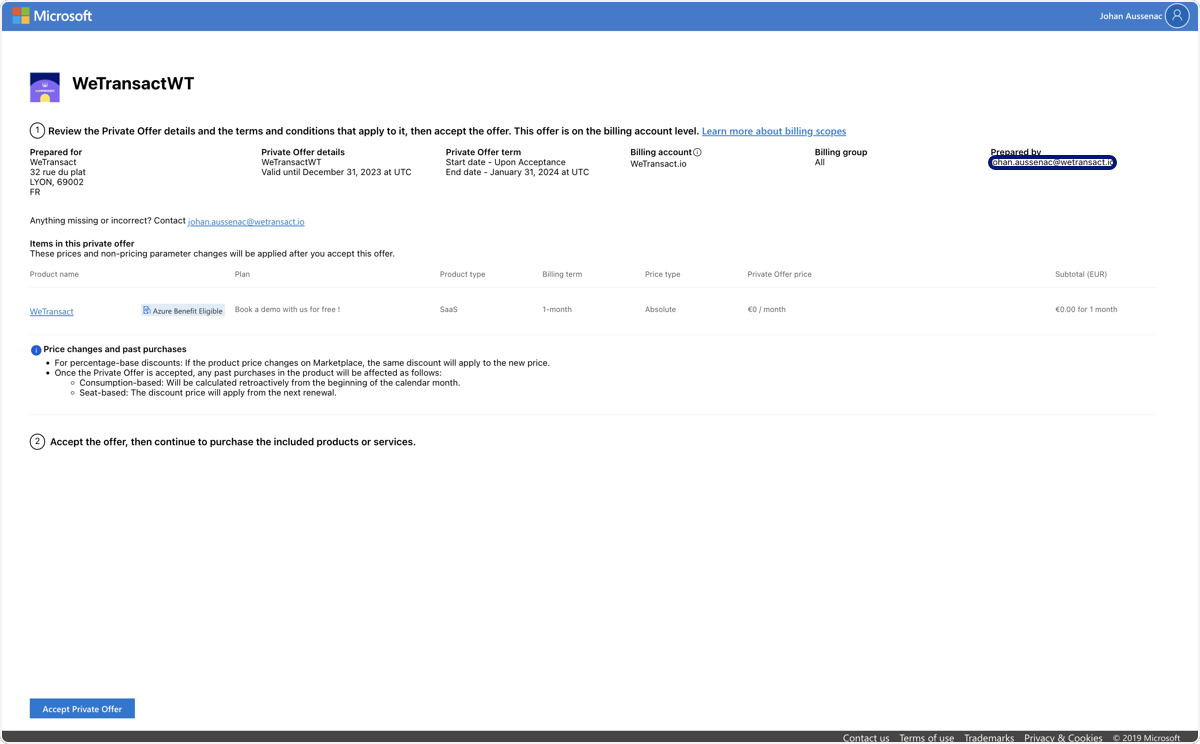Click the SaaS product type cell
1200x744 pixels.
point(449,310)
